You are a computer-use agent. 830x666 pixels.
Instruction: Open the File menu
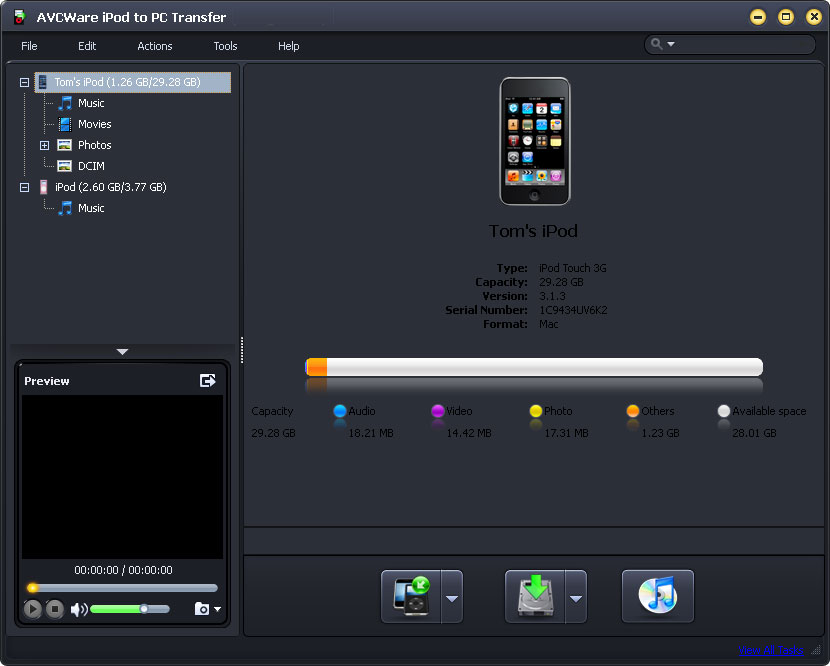(x=29, y=46)
